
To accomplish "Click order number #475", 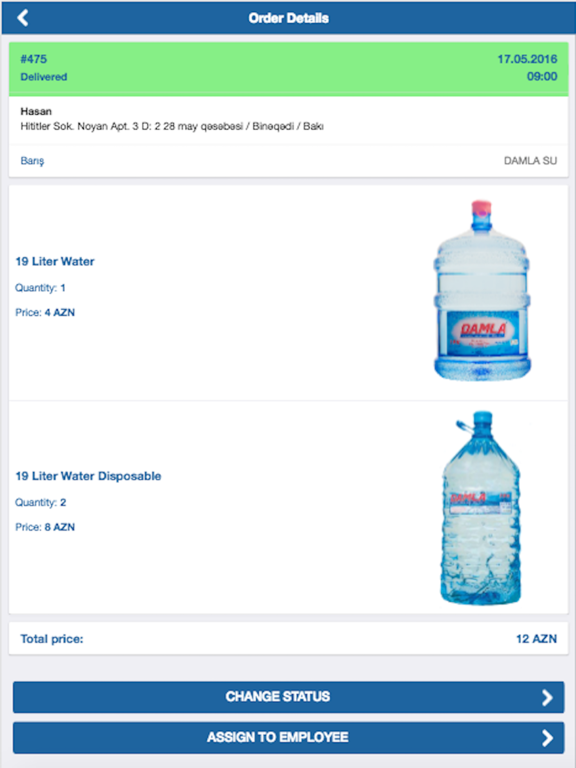I will [34, 59].
